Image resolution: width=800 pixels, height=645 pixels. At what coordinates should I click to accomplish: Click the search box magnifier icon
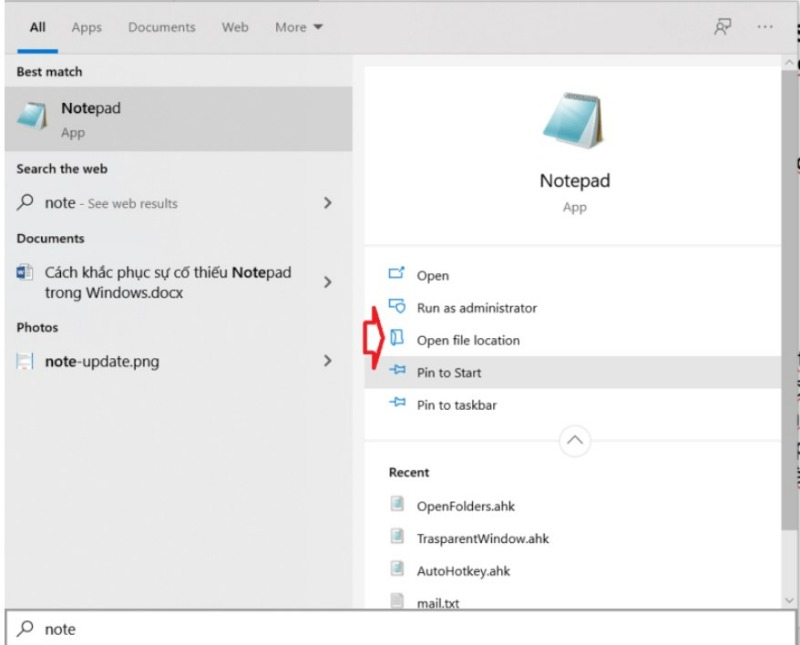(x=25, y=628)
